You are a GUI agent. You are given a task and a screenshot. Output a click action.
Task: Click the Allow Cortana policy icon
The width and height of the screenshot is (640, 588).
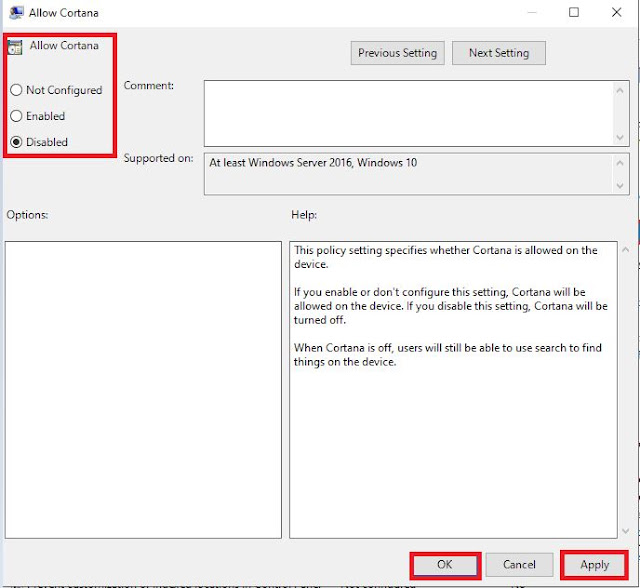pyautogui.click(x=15, y=47)
